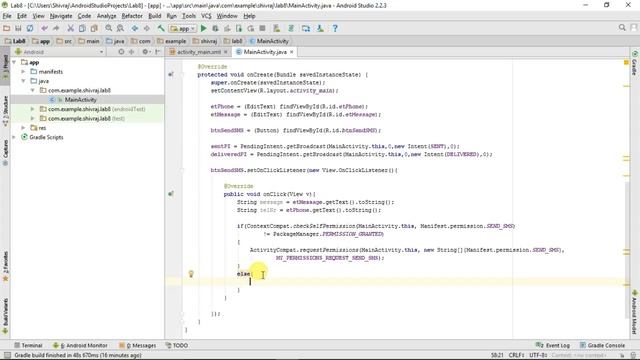
Task: Open the Android project view dropdown
Action: click(59, 52)
